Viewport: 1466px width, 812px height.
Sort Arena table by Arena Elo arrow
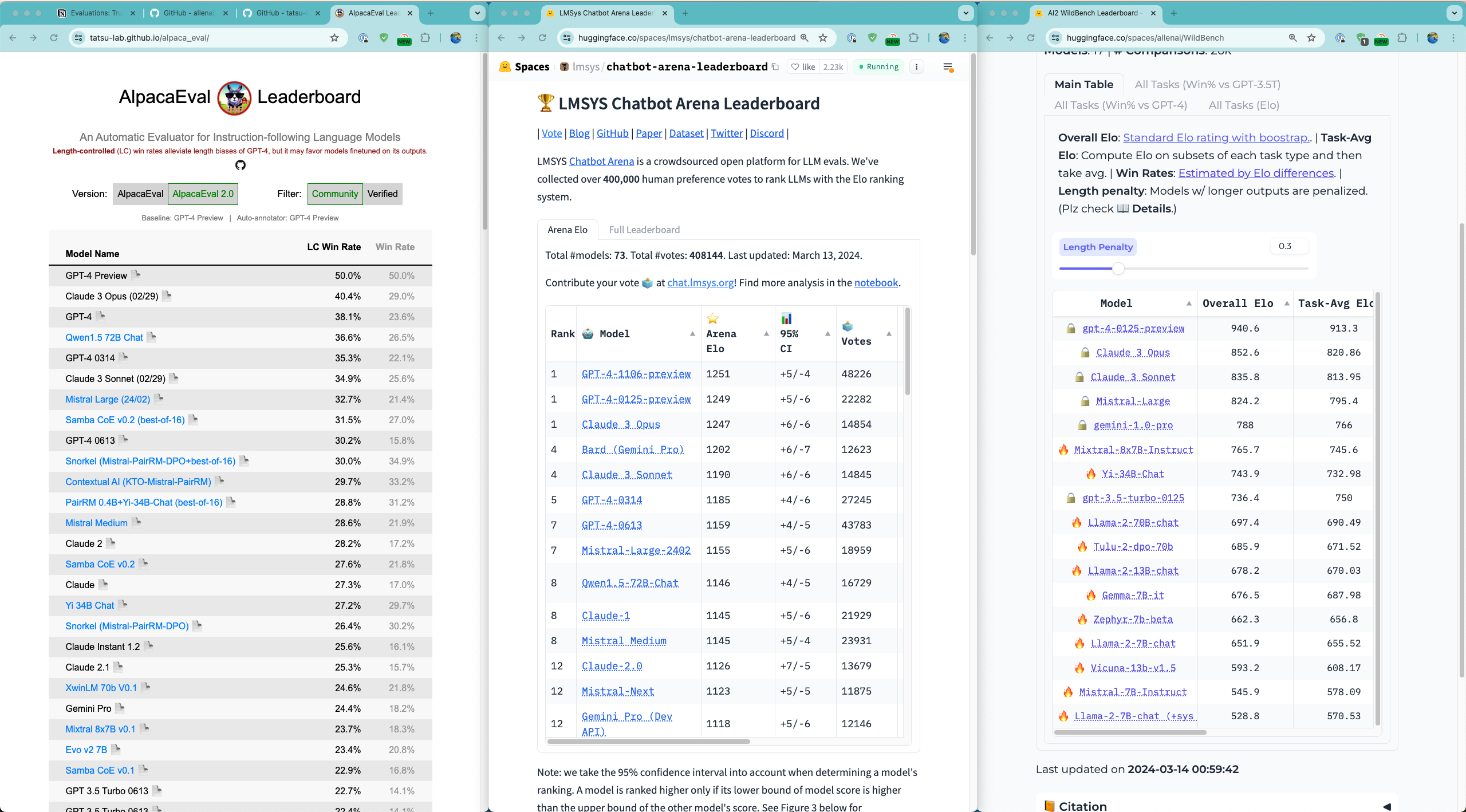(766, 333)
